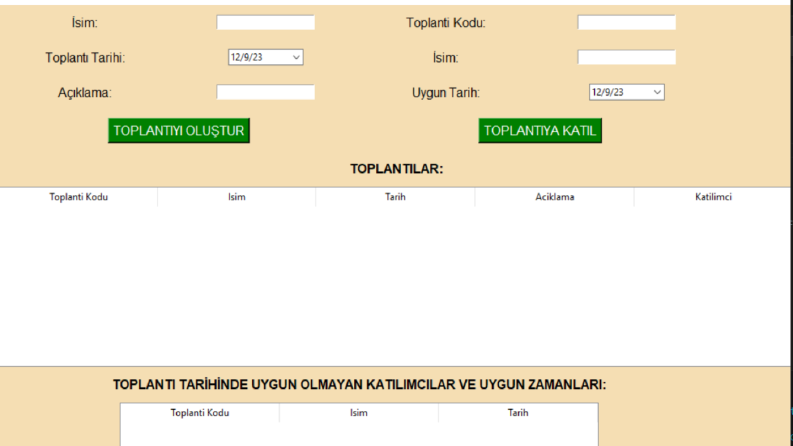793x446 pixels.
Task: Open the Uygun Tarih date dropdown
Action: click(657, 92)
